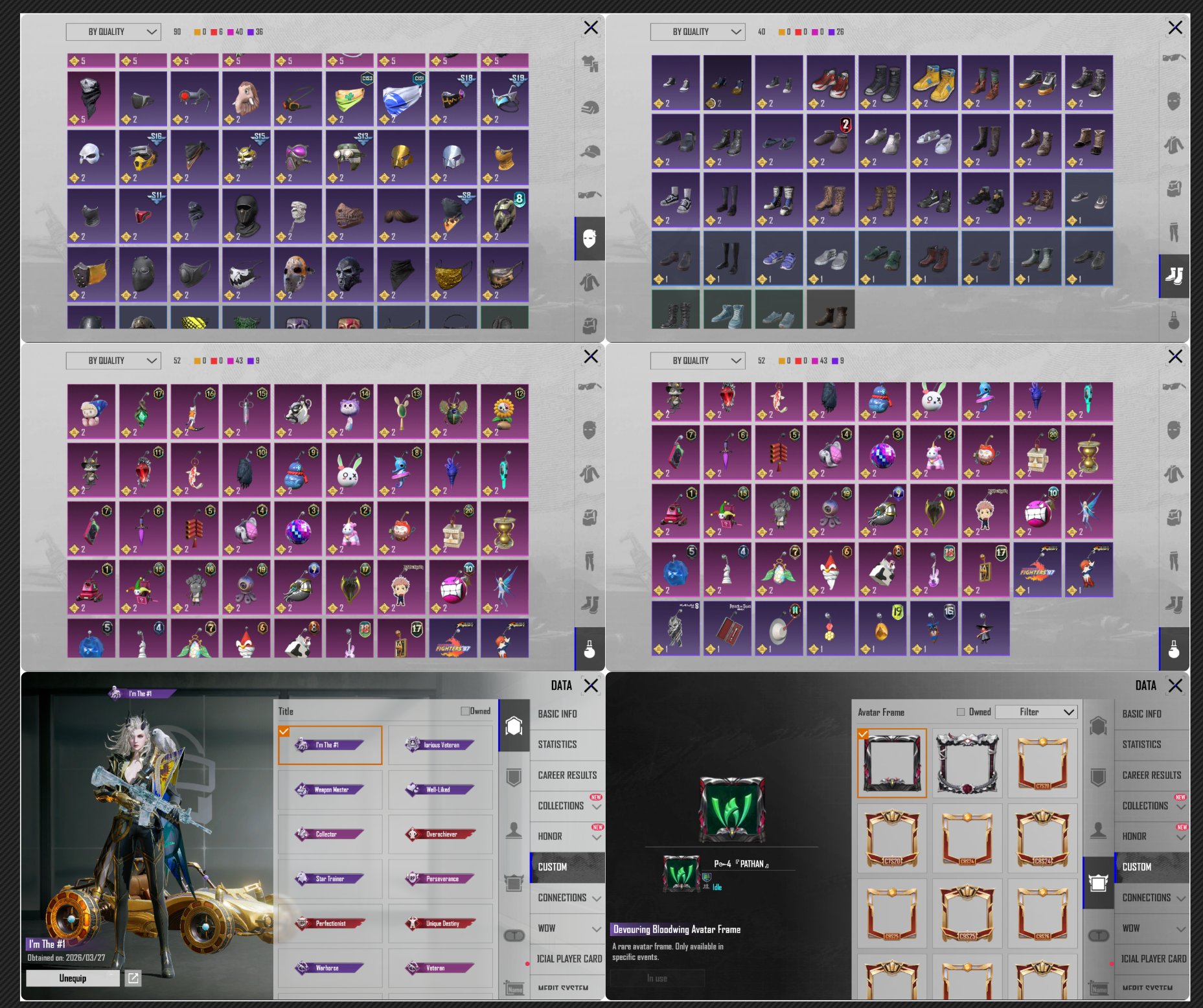Choose the Well-Liked title
The image size is (1203, 1008).
tap(441, 790)
